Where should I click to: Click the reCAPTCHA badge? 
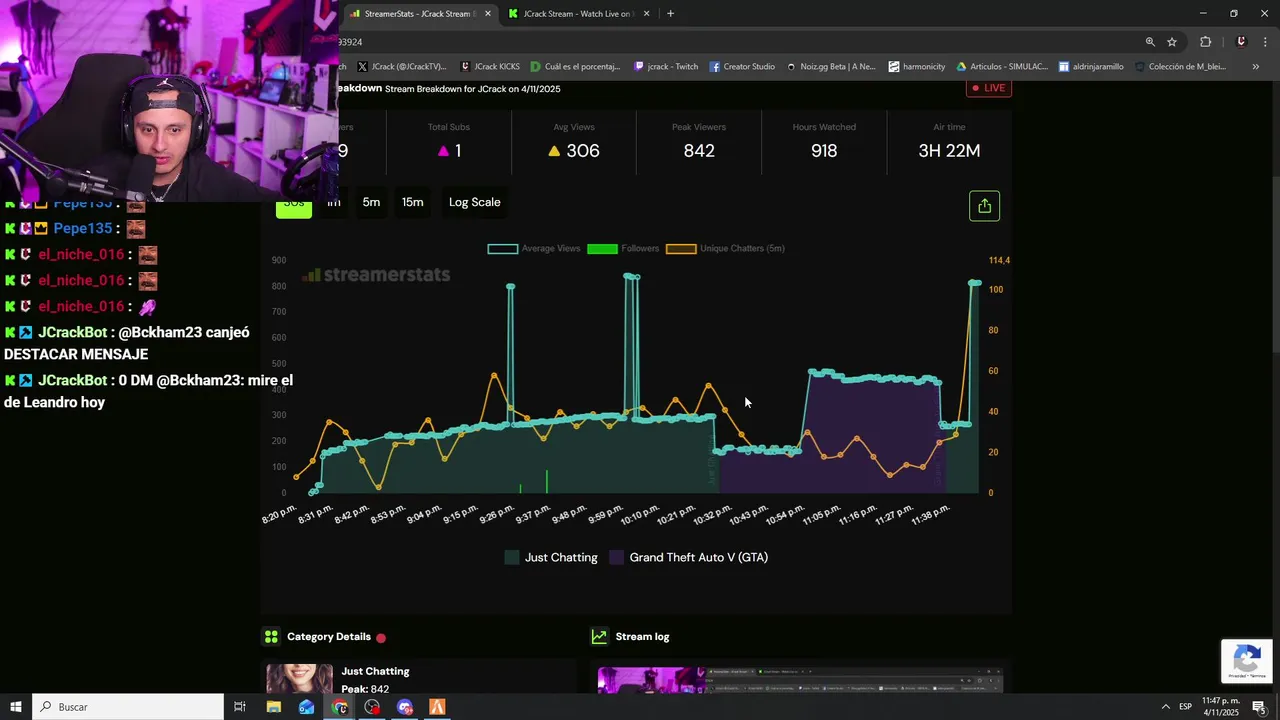click(x=1246, y=661)
